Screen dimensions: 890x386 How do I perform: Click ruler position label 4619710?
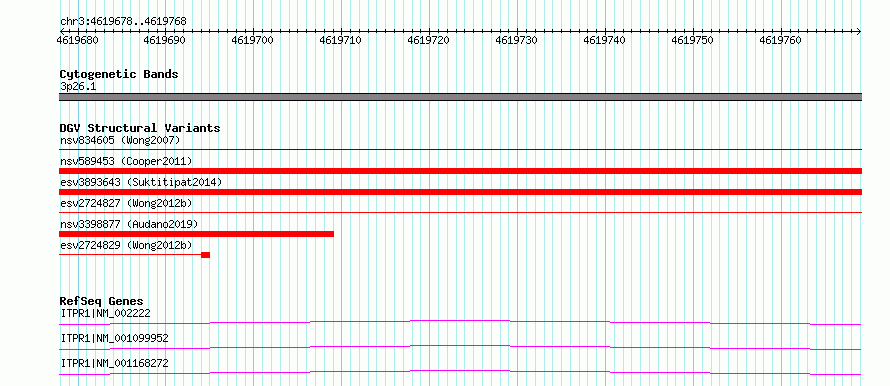(341, 40)
